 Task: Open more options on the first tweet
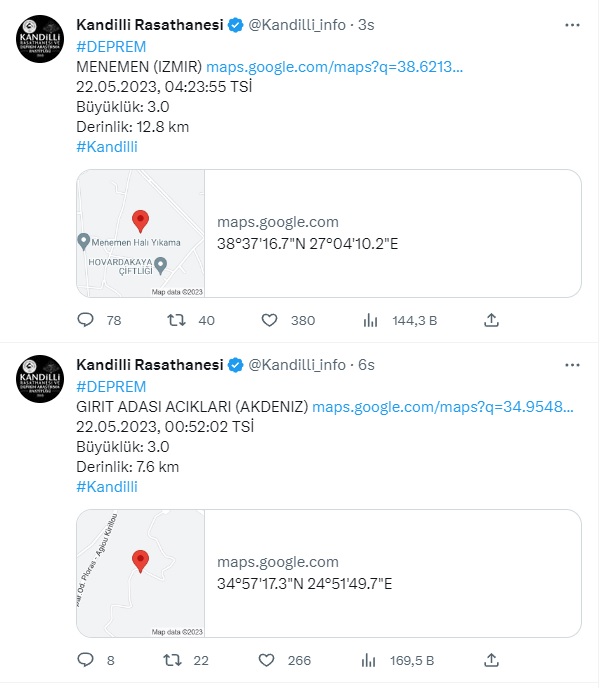click(x=570, y=24)
